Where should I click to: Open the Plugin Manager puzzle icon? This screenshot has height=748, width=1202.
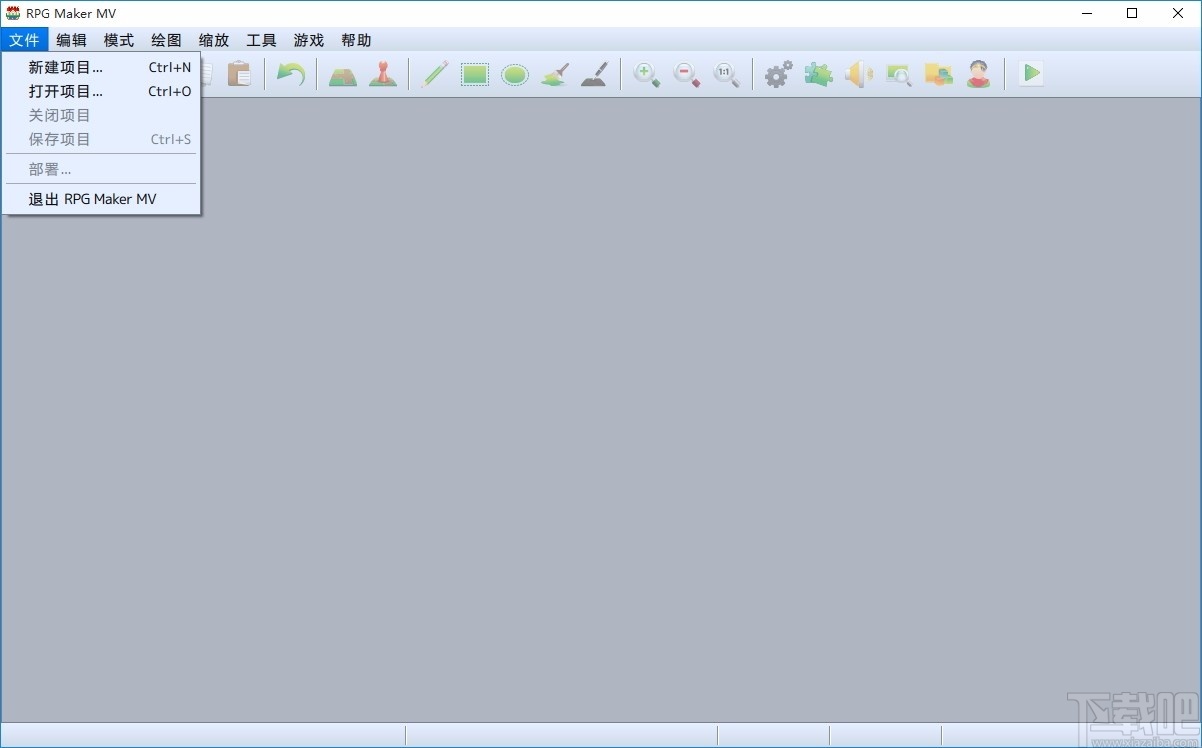point(818,73)
